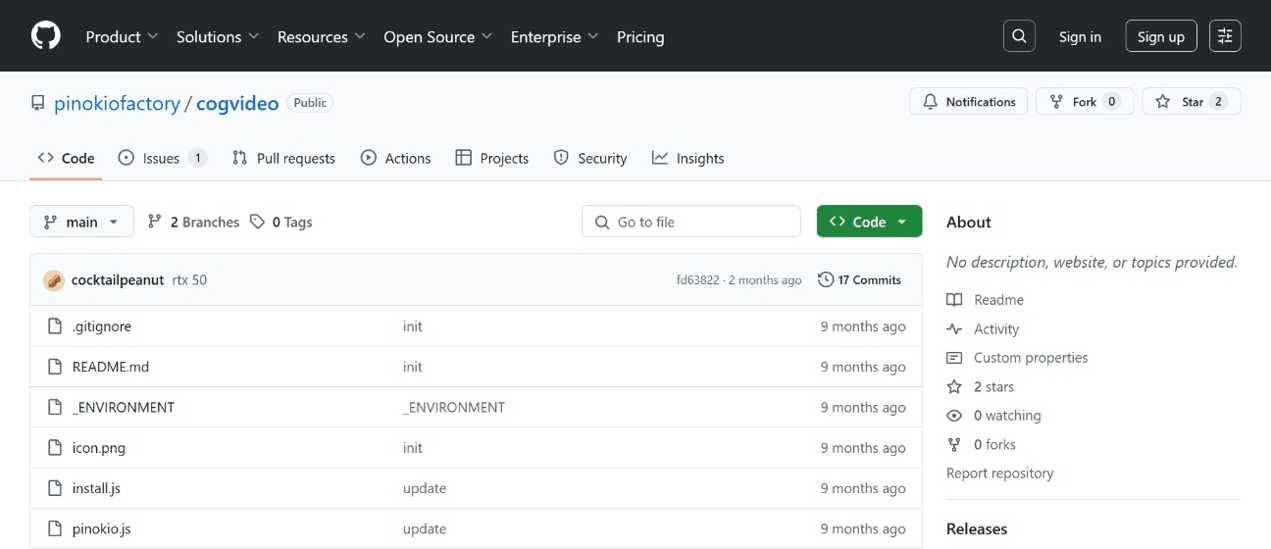This screenshot has height=549, width=1271.
Task: Click the clock history icon by 17 Commits
Action: [825, 280]
